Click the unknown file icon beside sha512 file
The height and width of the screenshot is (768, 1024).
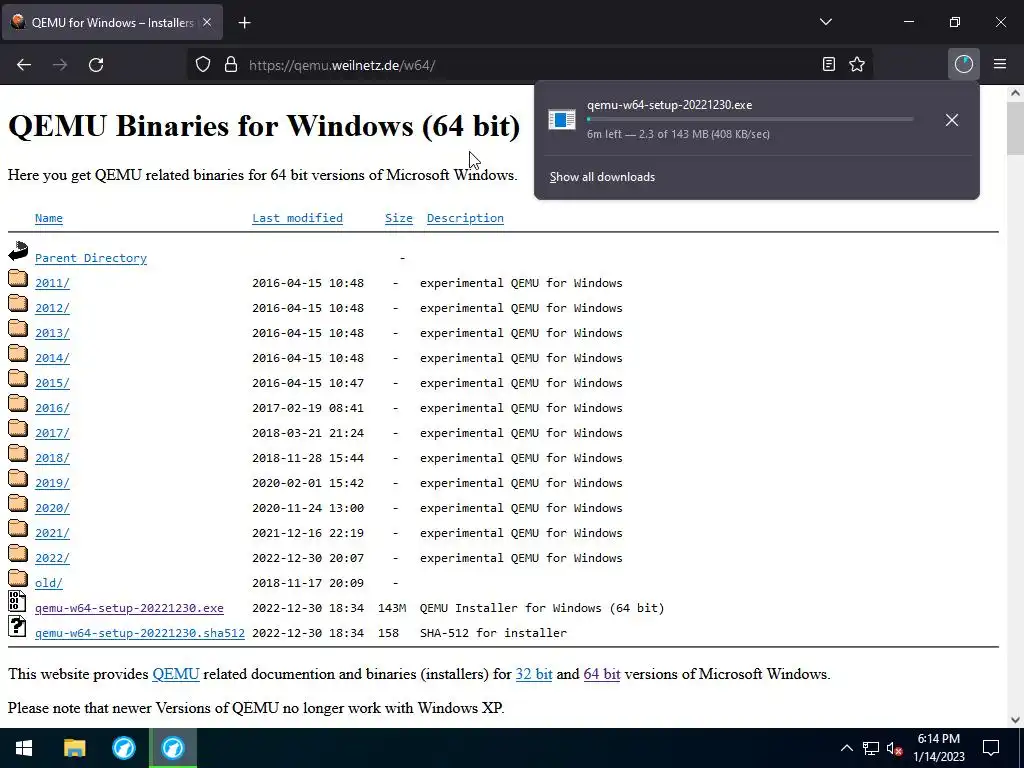tap(17, 626)
